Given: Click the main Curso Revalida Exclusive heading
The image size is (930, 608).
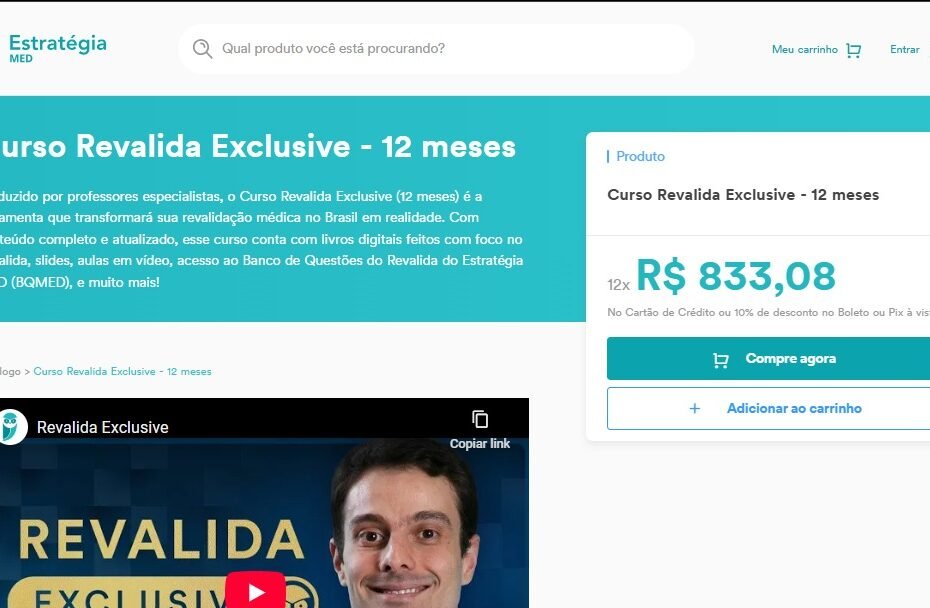Looking at the screenshot, I should coord(257,146).
